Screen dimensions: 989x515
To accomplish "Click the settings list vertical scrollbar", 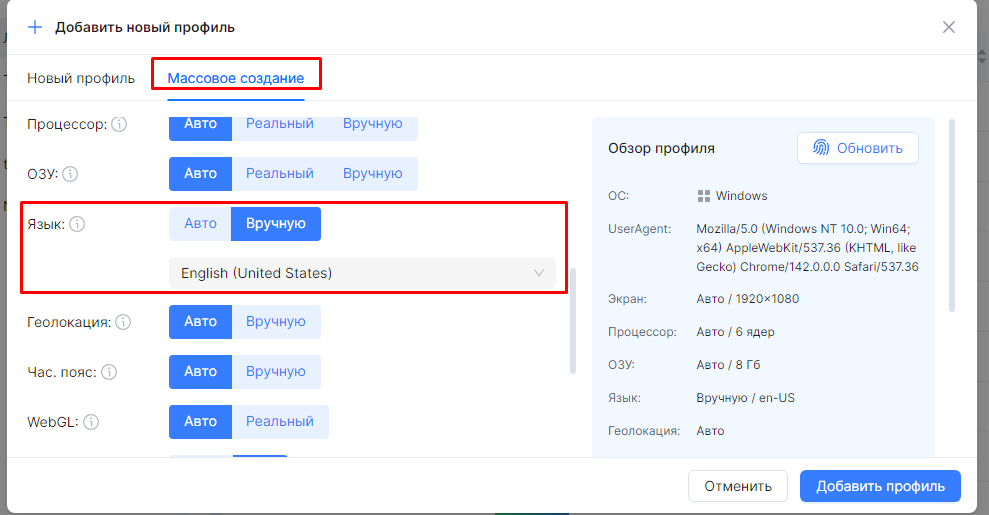I will point(573,320).
